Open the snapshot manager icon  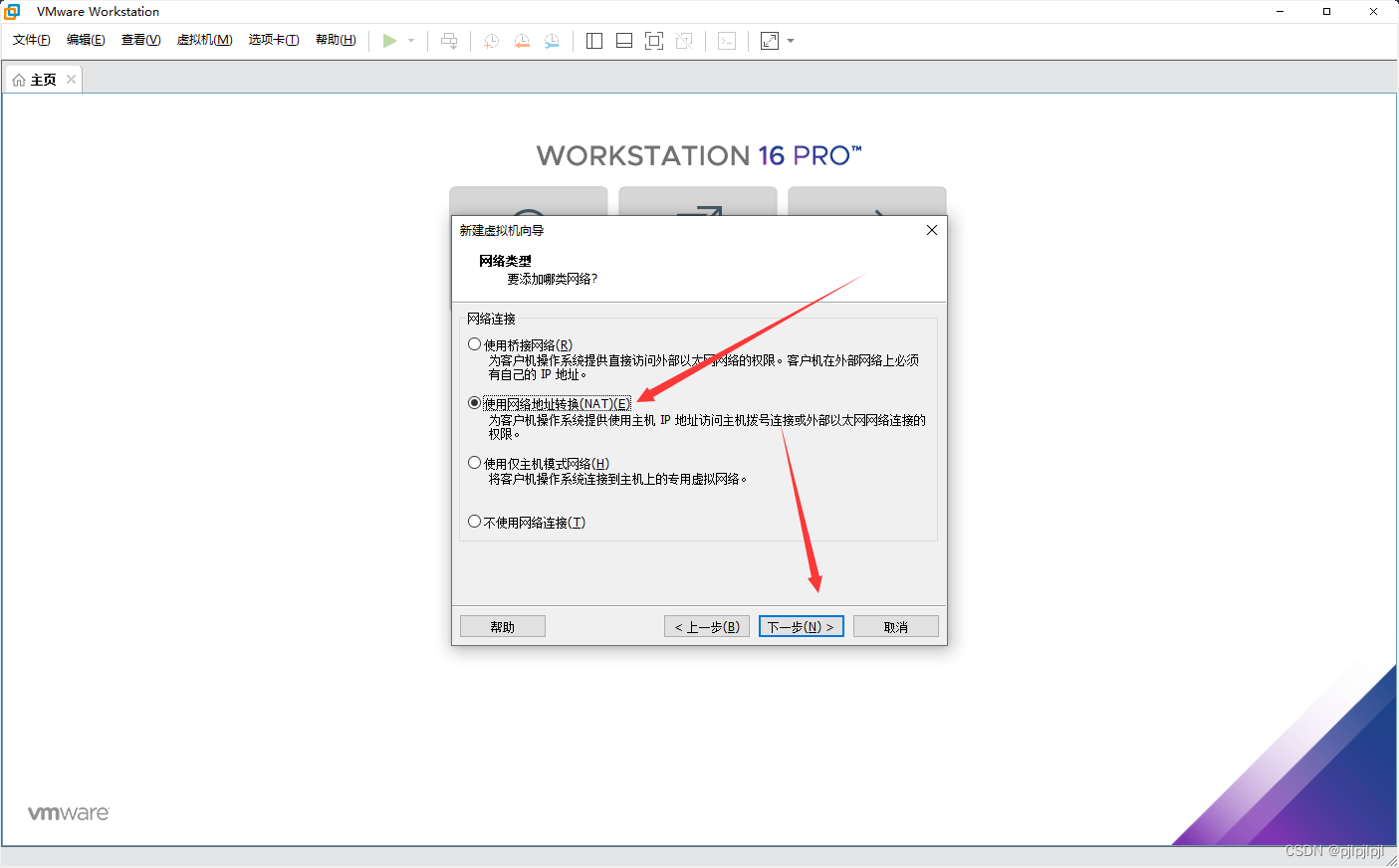click(x=552, y=41)
